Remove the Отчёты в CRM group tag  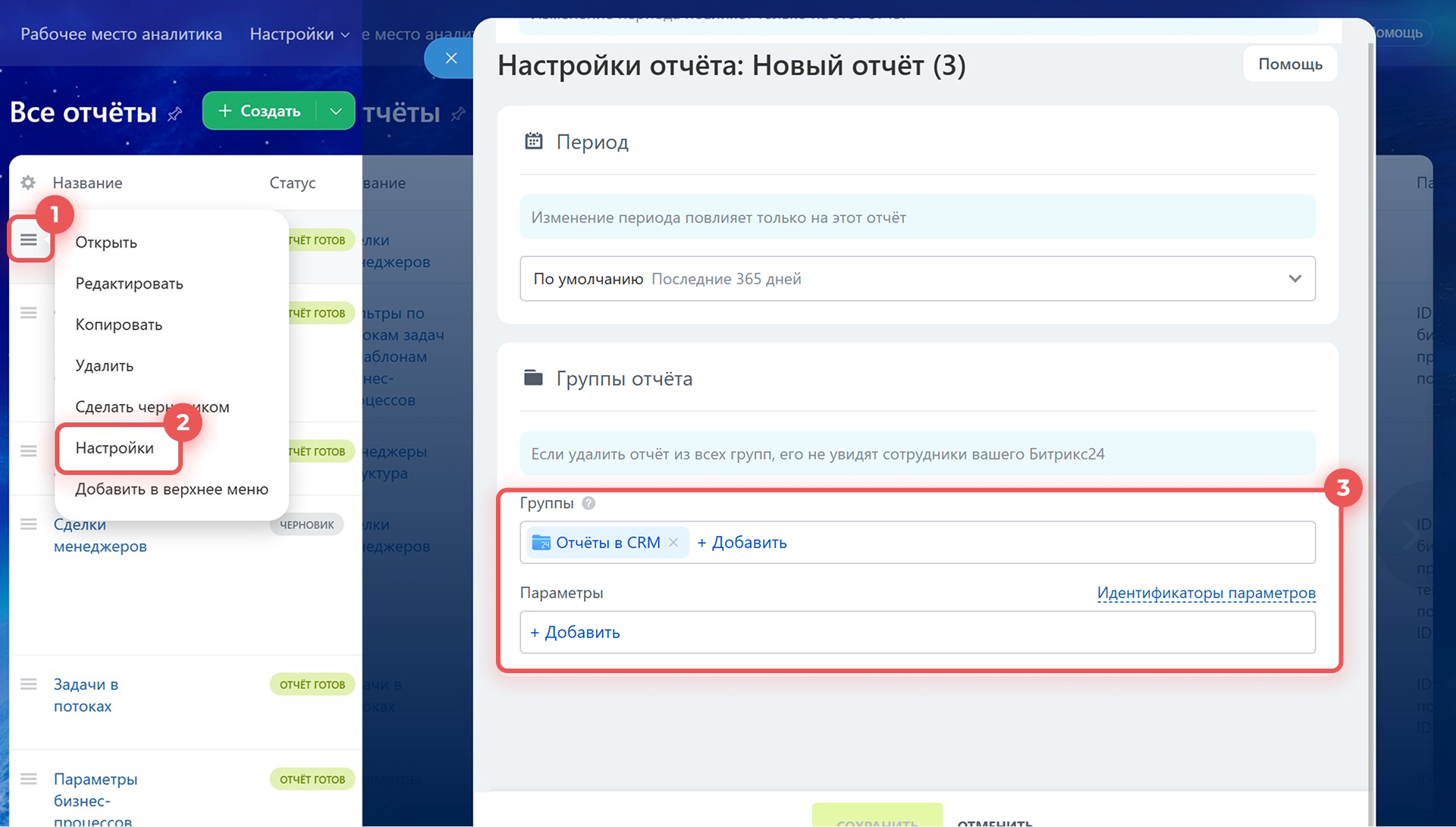coord(673,543)
